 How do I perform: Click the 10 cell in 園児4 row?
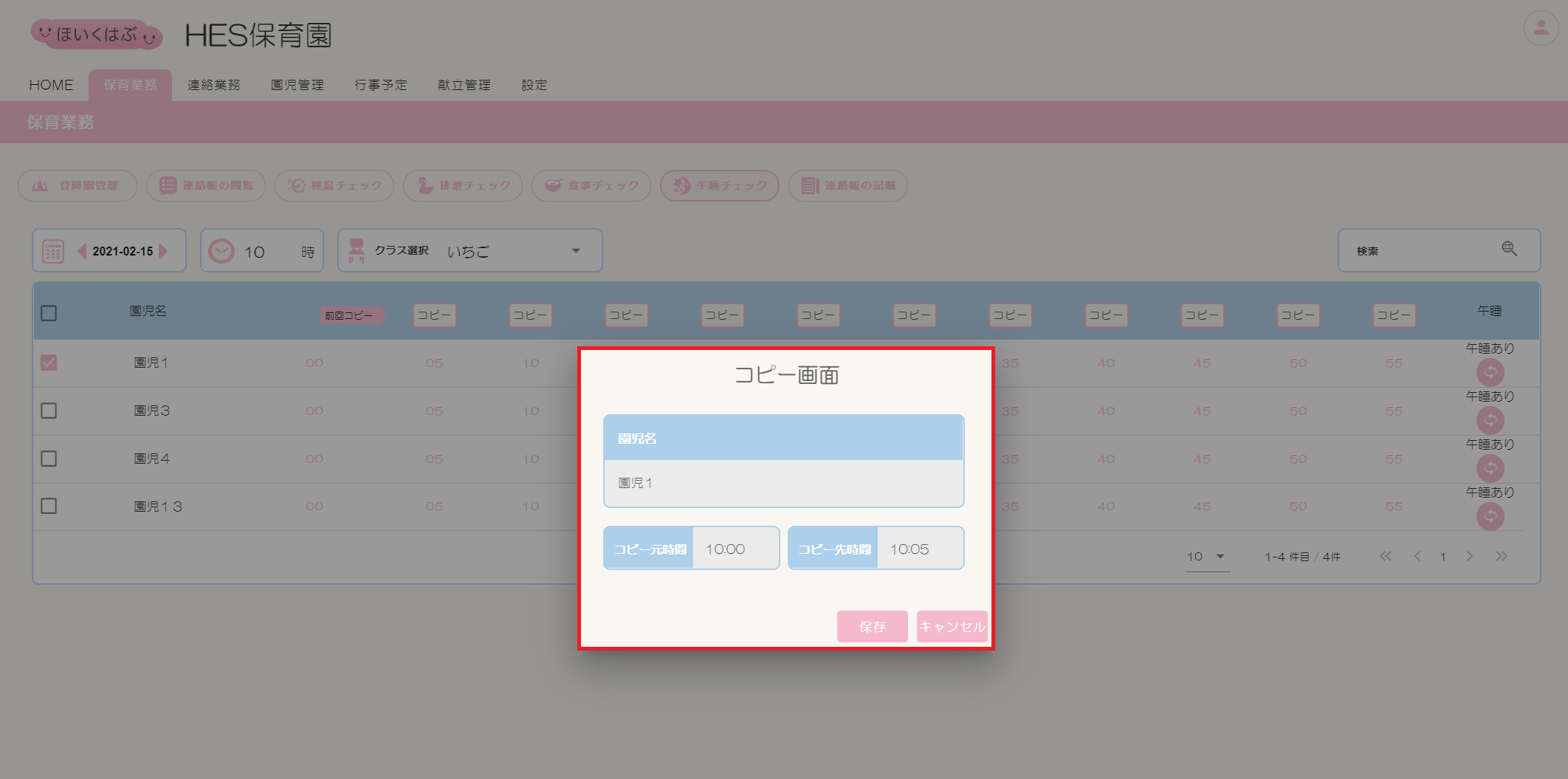point(531,459)
